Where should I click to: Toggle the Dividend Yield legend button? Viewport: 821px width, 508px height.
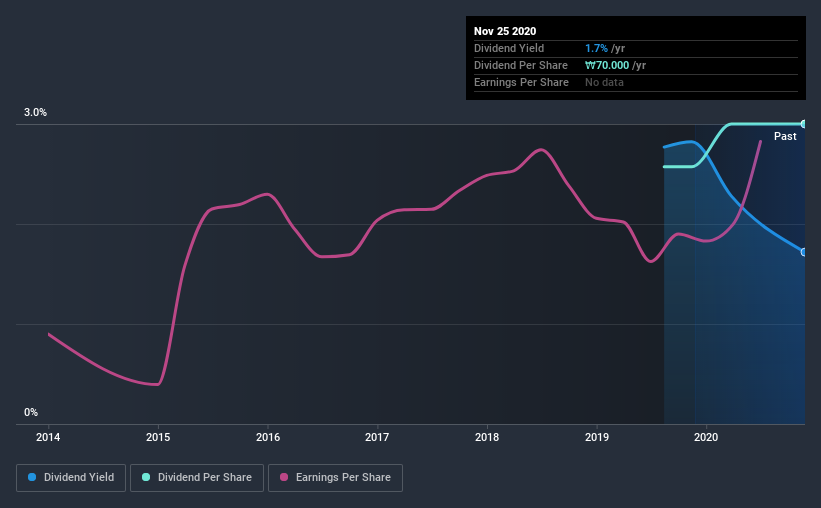(x=71, y=478)
